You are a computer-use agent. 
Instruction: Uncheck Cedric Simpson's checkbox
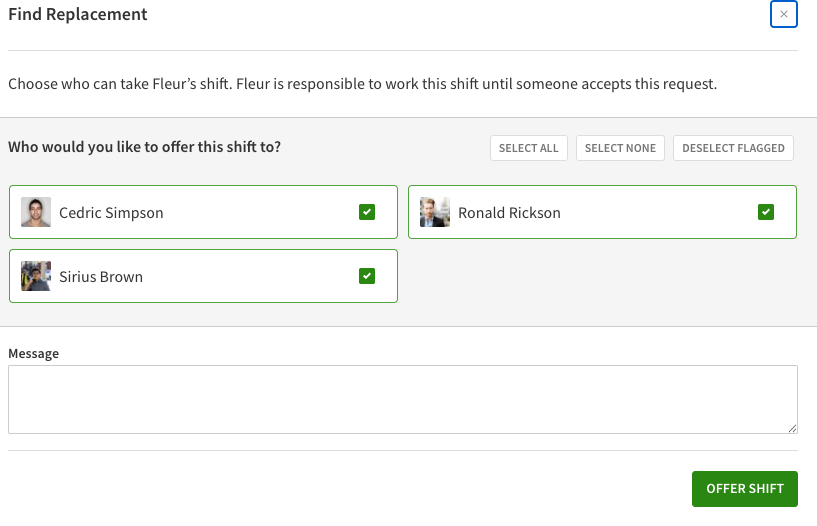[x=367, y=212]
